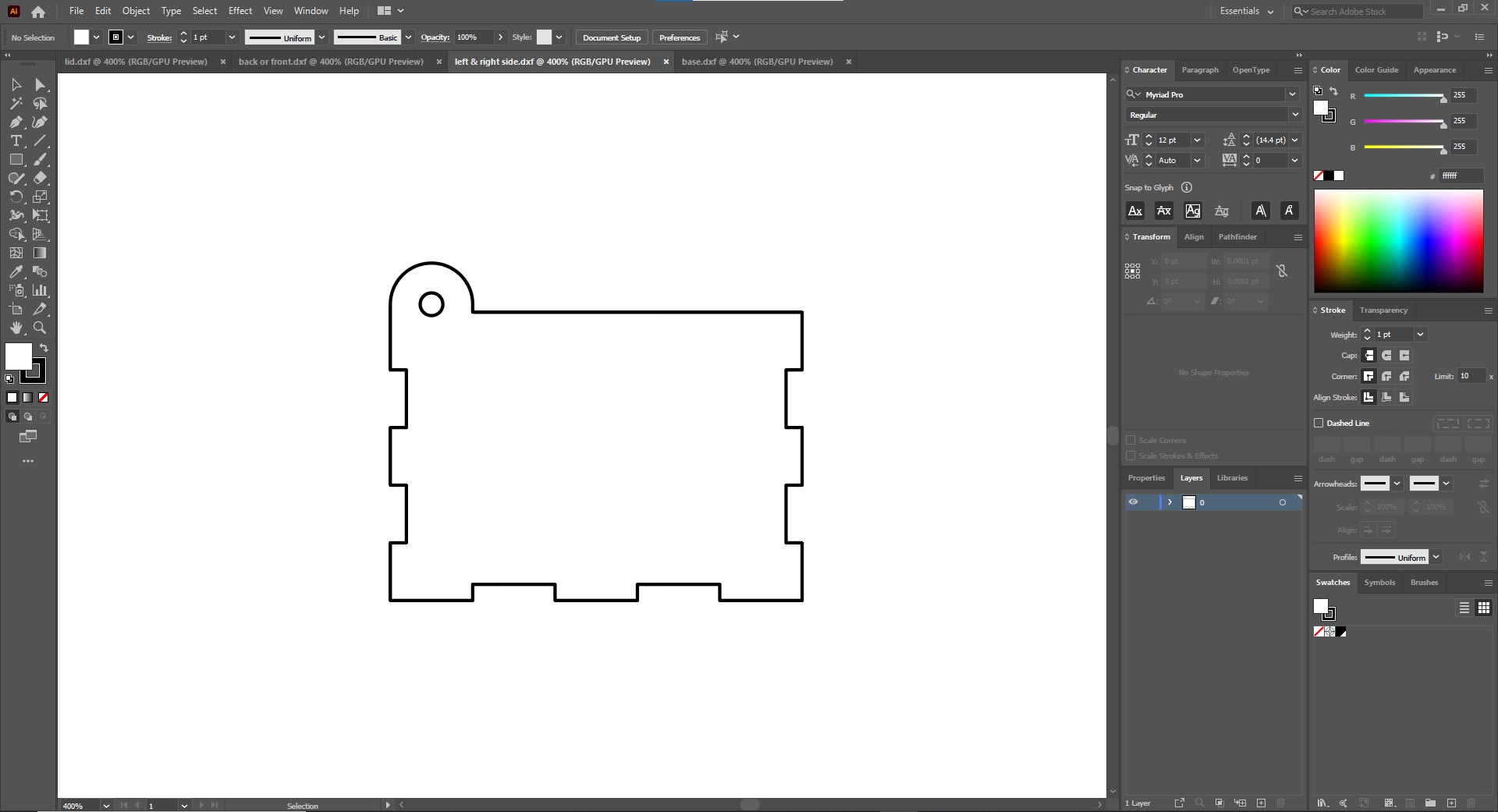
Task: Set stroke to Round Cap
Action: tap(1386, 356)
